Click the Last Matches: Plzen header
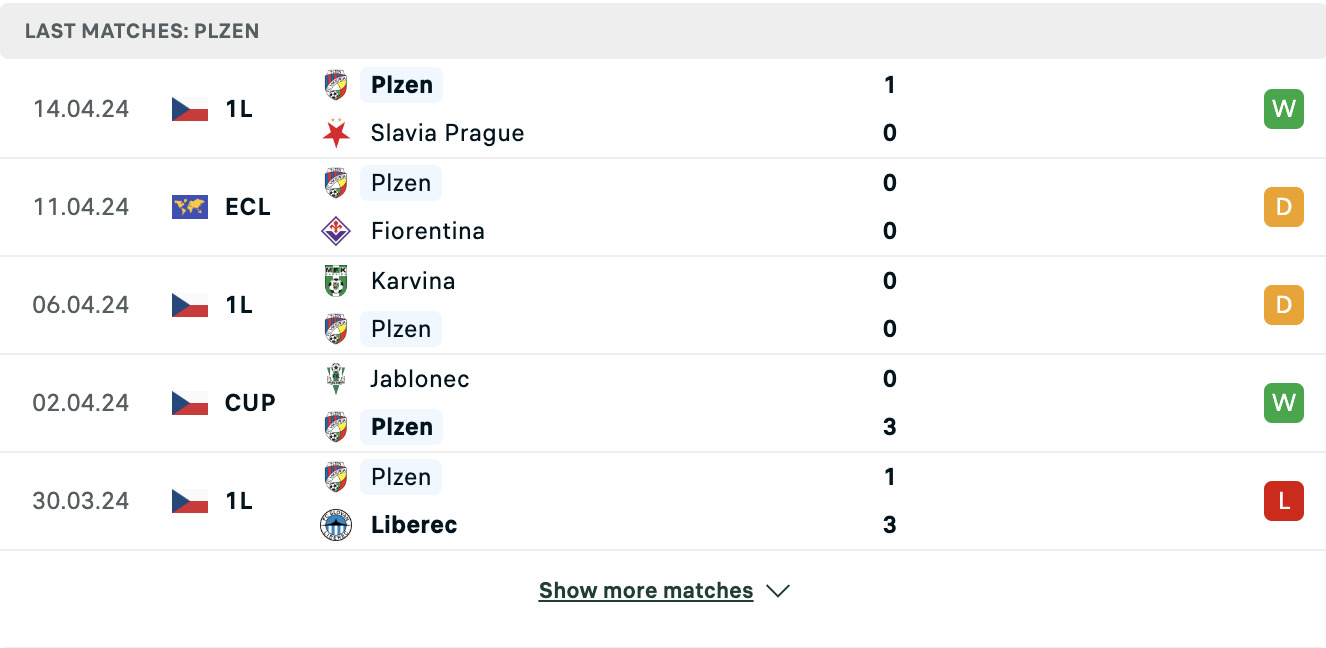 tap(142, 31)
